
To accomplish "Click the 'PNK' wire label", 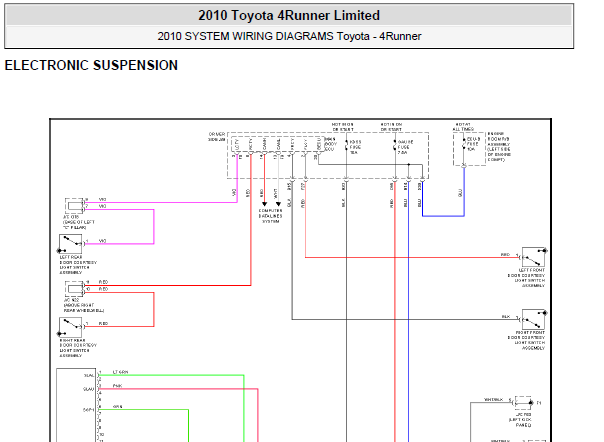I will pos(117,386).
